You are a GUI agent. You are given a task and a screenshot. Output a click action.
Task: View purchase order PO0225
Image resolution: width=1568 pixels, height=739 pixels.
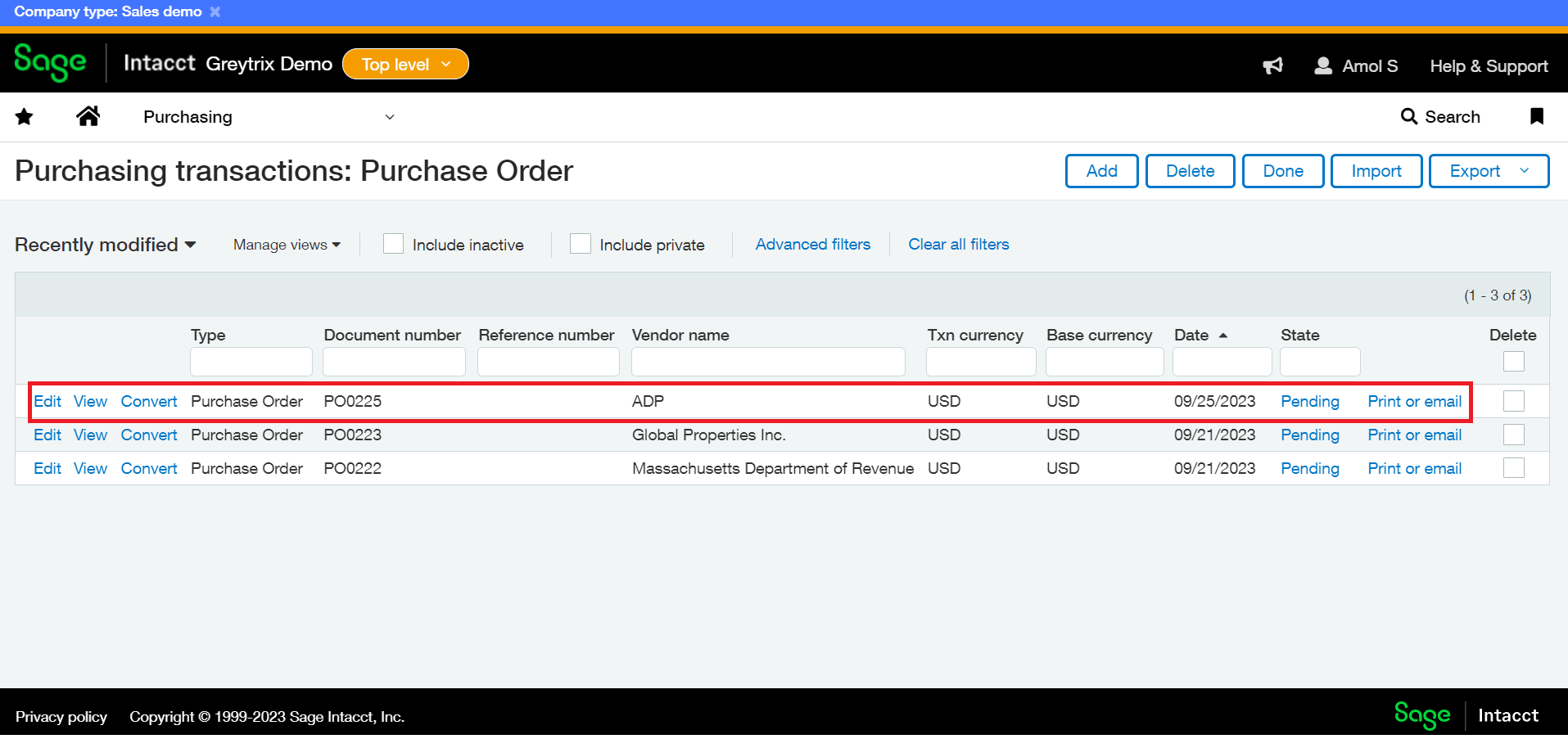pos(90,401)
